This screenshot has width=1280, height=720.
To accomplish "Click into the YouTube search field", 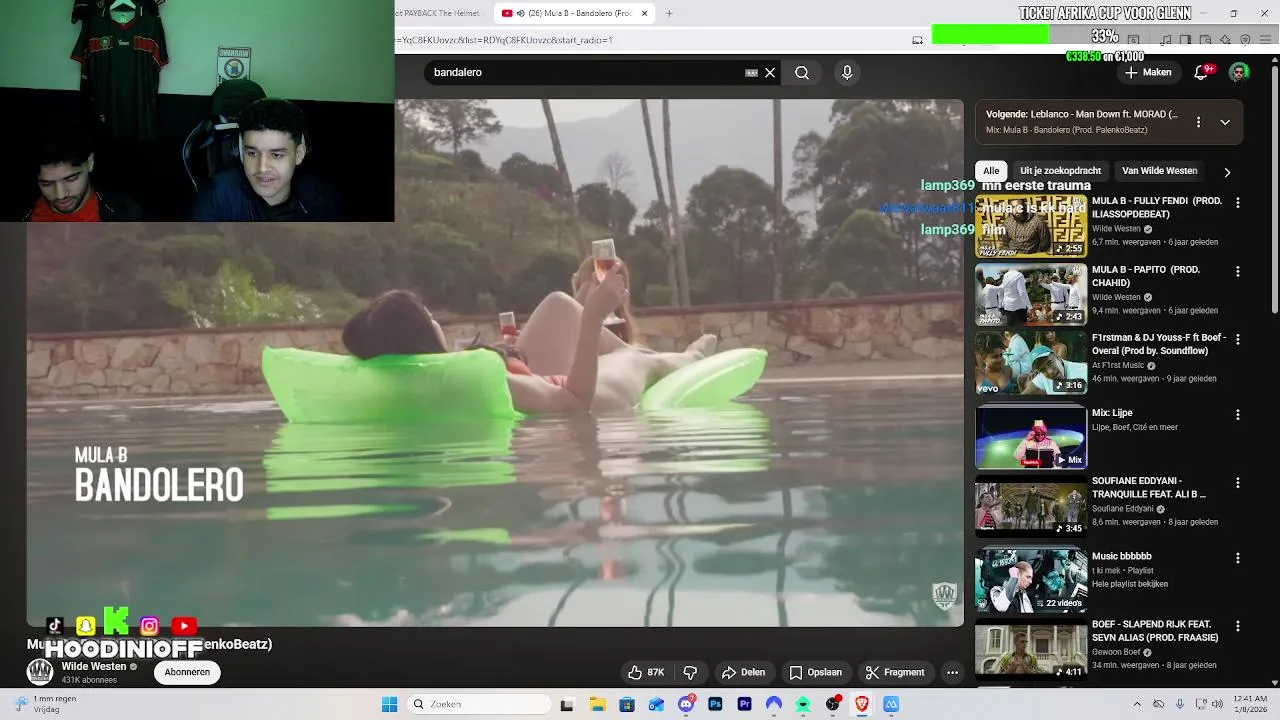I will click(585, 72).
